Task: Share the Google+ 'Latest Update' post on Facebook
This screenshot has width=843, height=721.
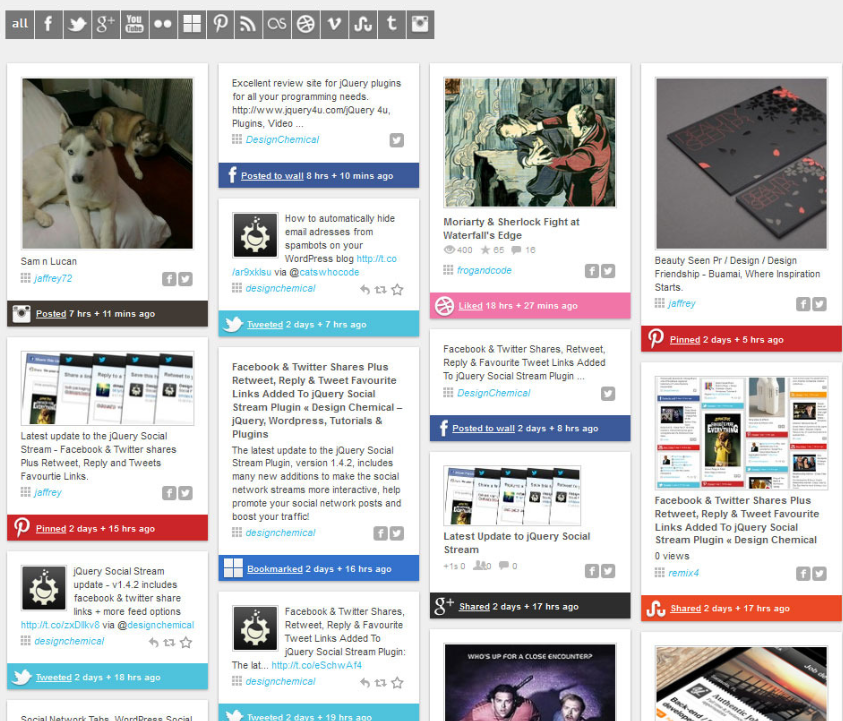Action: pos(592,571)
